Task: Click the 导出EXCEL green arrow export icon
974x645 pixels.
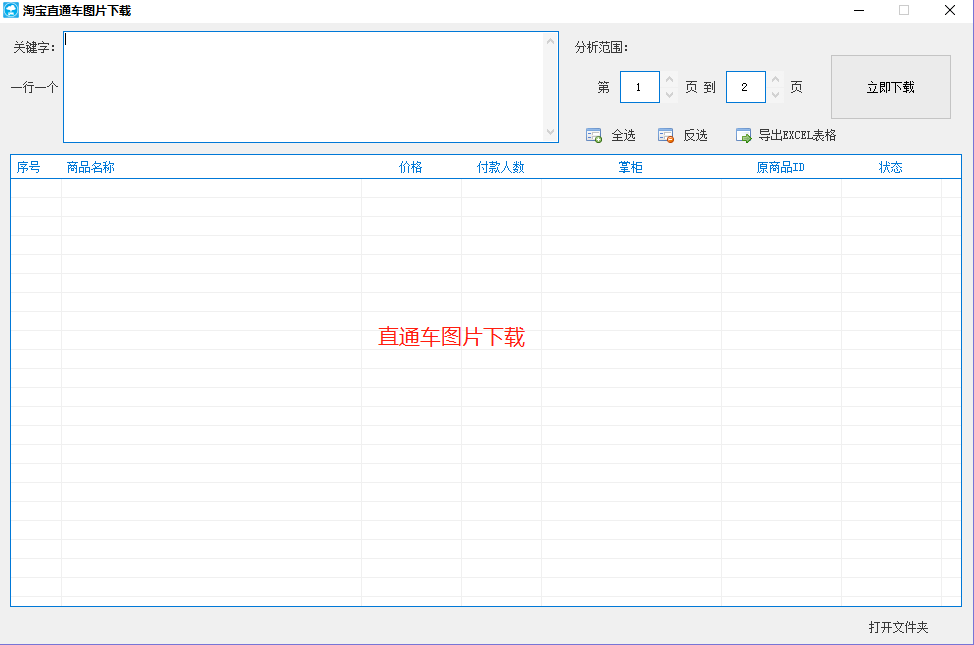Action: point(743,134)
